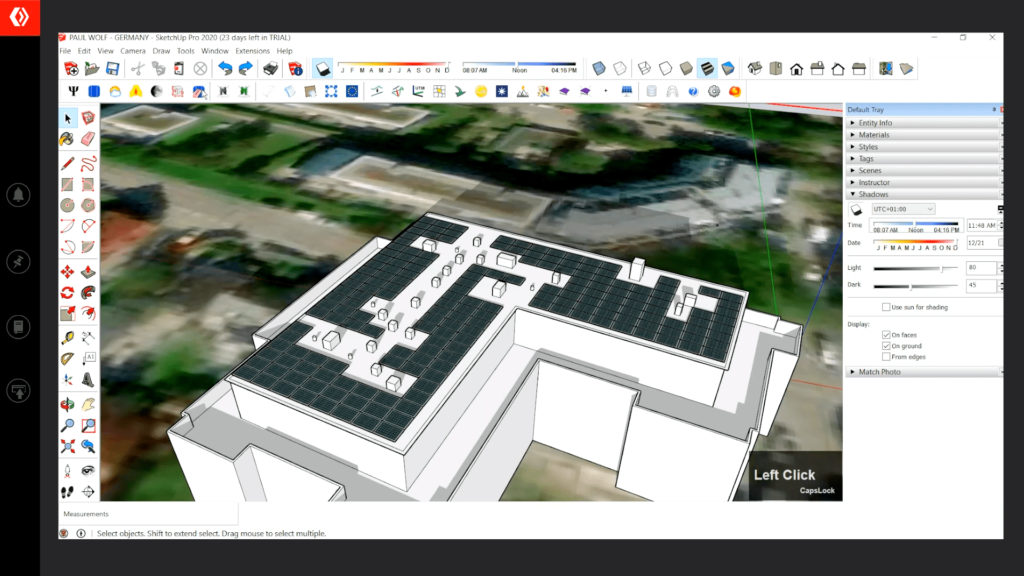Image resolution: width=1024 pixels, height=576 pixels.
Task: Select the Scale tool
Action: pyautogui.click(x=67, y=313)
